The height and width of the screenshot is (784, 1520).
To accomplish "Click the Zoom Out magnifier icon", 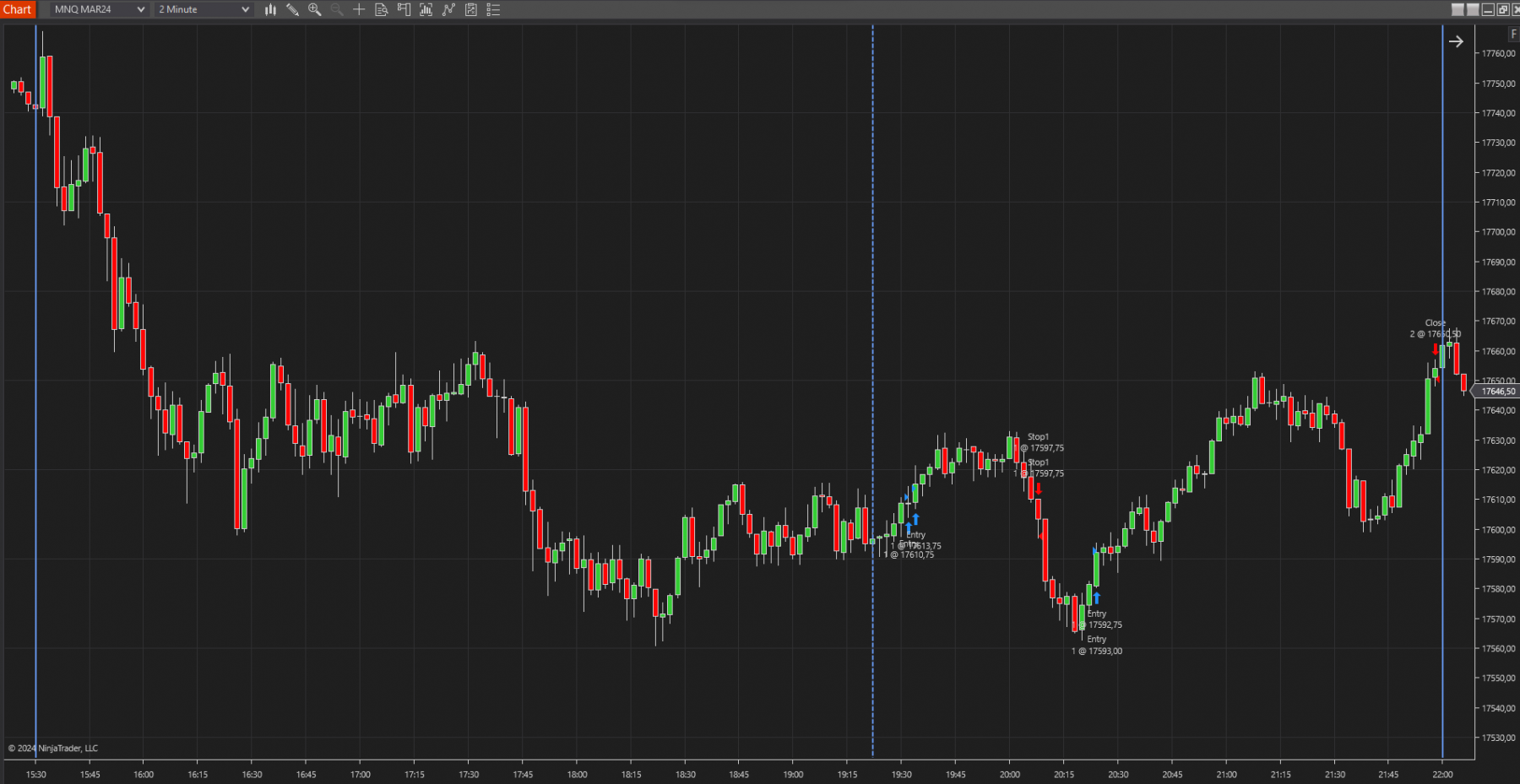I will click(x=337, y=9).
